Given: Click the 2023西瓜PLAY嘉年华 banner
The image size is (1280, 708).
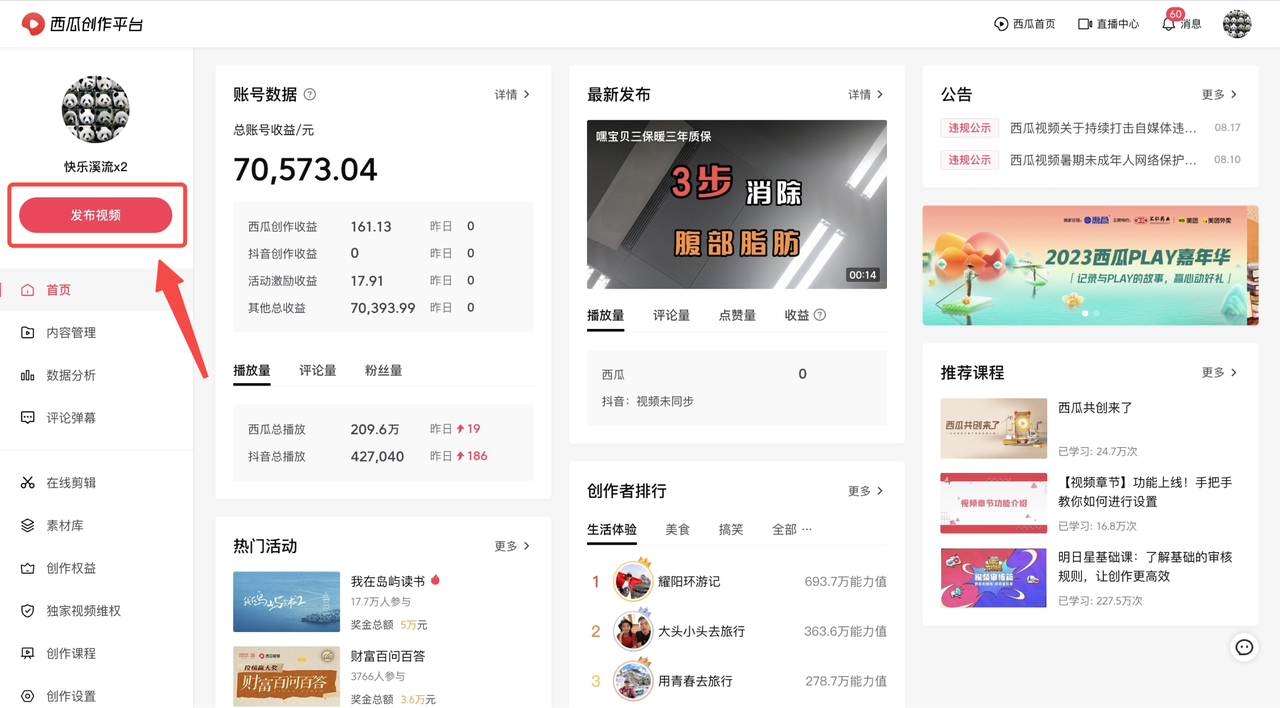Looking at the screenshot, I should pos(1090,265).
